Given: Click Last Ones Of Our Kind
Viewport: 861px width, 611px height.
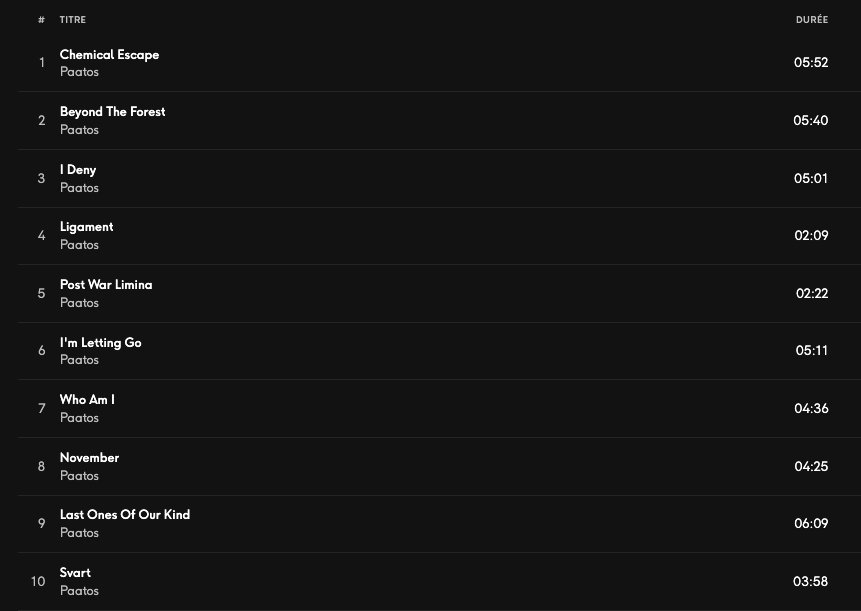Looking at the screenshot, I should [124, 515].
